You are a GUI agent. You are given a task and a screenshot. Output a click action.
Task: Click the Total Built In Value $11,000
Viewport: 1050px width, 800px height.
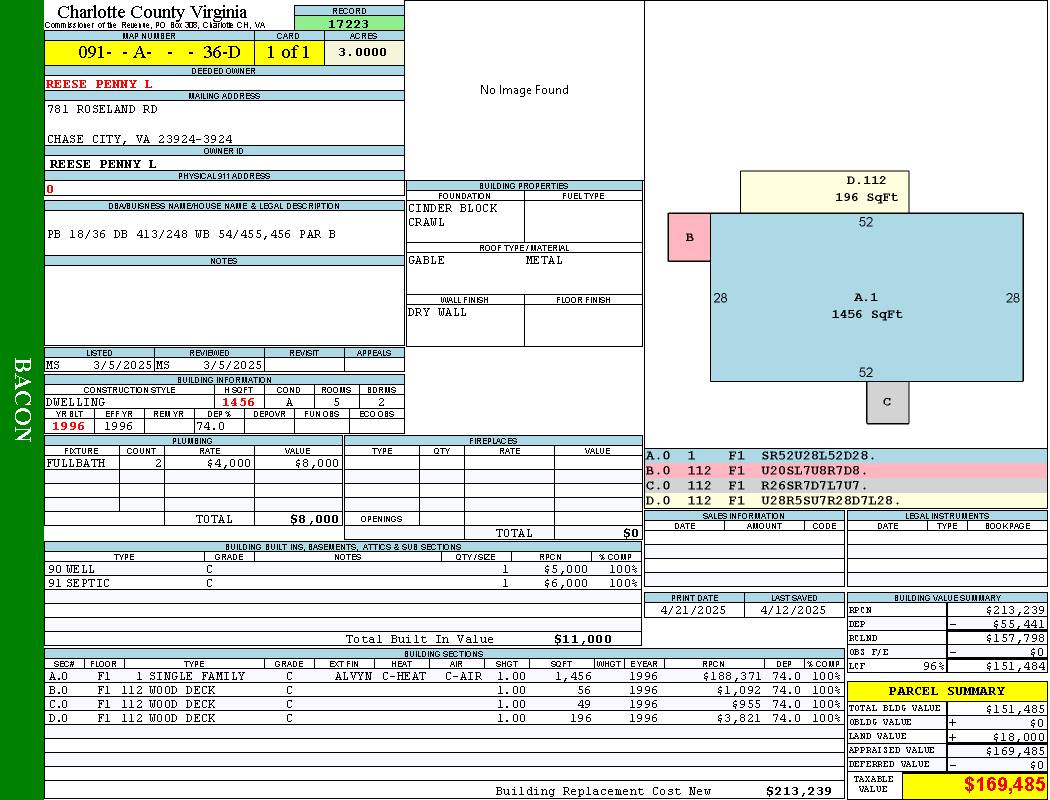pos(583,639)
